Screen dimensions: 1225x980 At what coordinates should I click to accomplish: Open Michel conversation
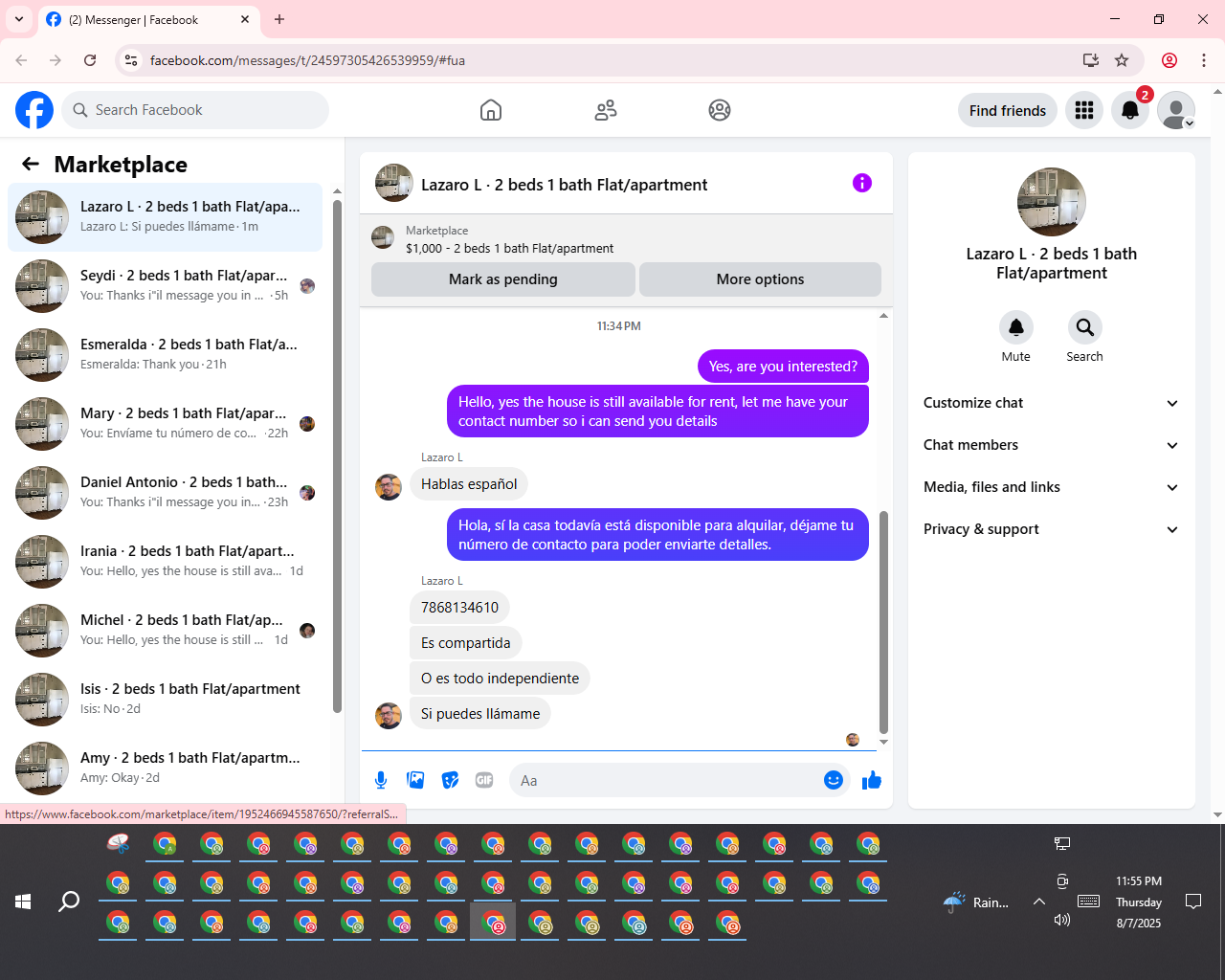pyautogui.click(x=165, y=631)
